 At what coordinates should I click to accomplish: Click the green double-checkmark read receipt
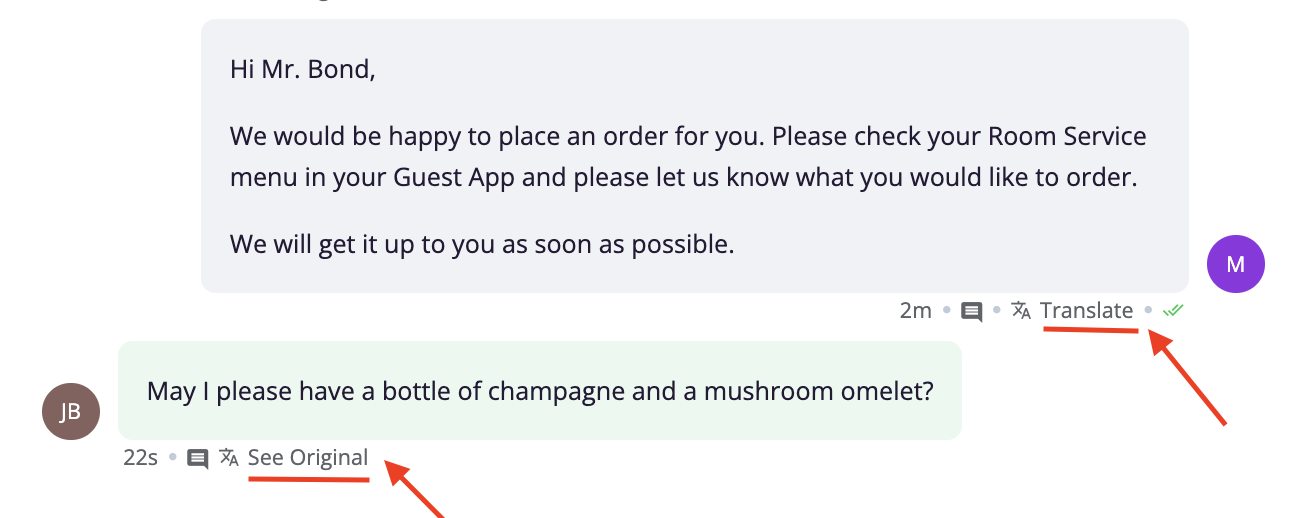(1173, 310)
